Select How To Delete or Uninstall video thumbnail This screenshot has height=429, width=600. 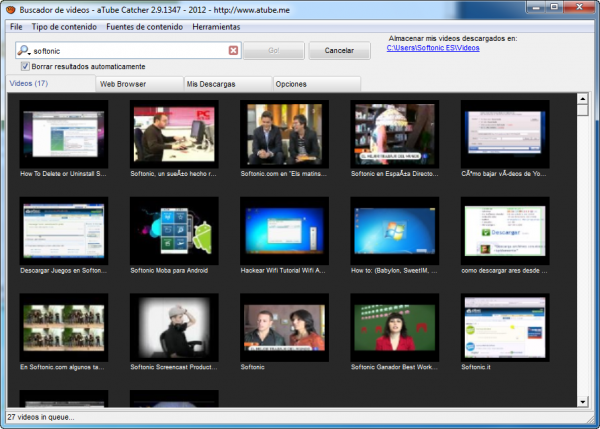click(x=64, y=134)
